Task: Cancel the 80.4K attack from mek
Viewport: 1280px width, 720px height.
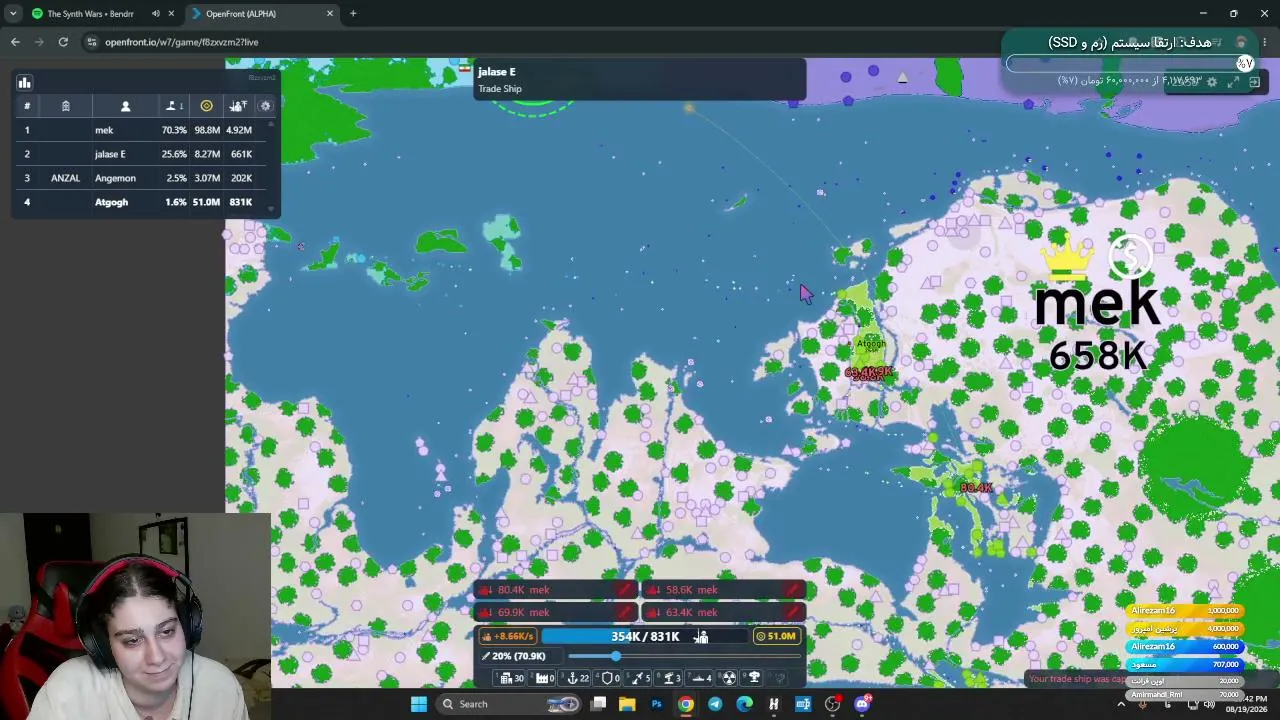Action: 625,590
